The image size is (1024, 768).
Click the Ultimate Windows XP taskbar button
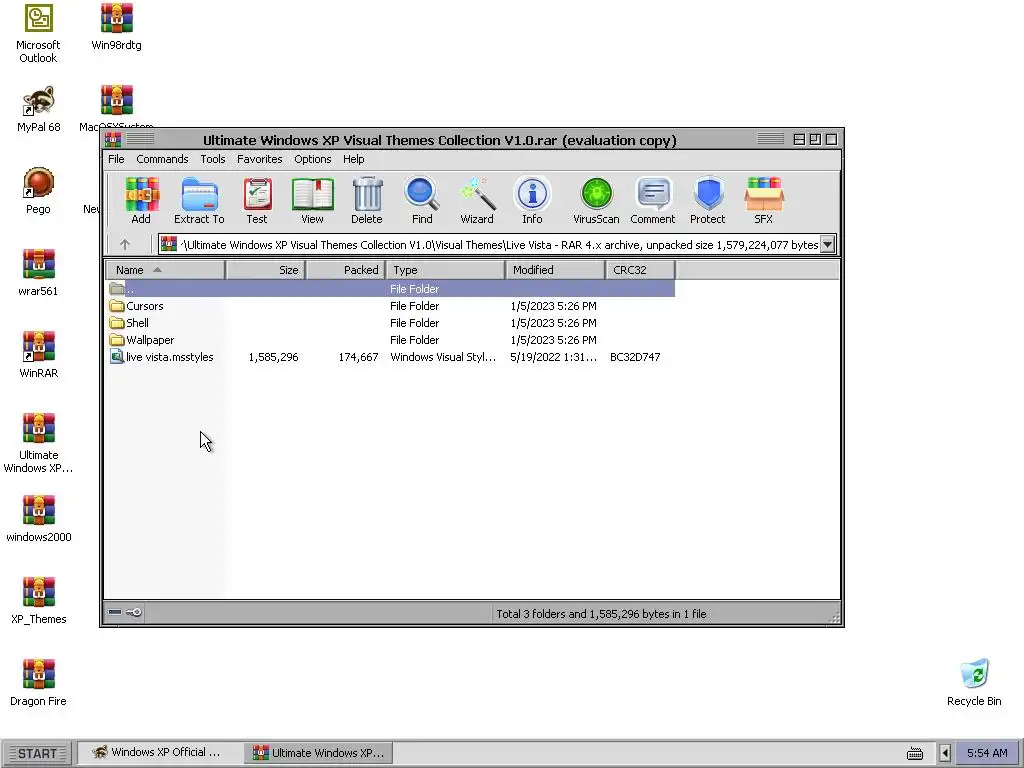click(319, 752)
